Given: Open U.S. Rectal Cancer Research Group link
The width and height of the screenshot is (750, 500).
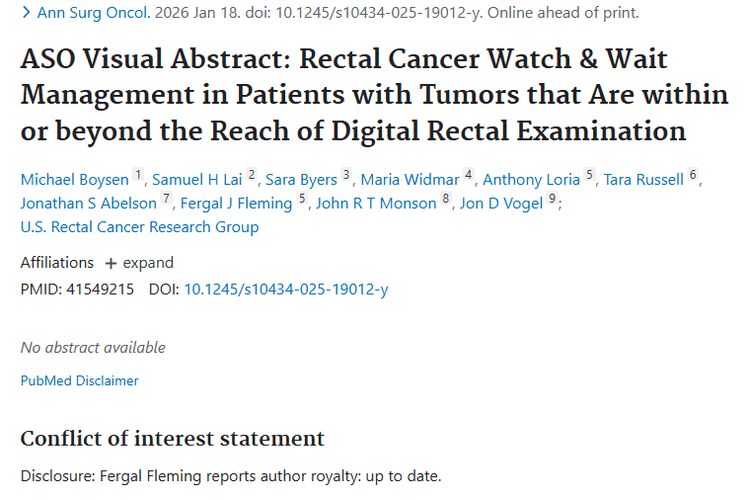Looking at the screenshot, I should [x=139, y=227].
